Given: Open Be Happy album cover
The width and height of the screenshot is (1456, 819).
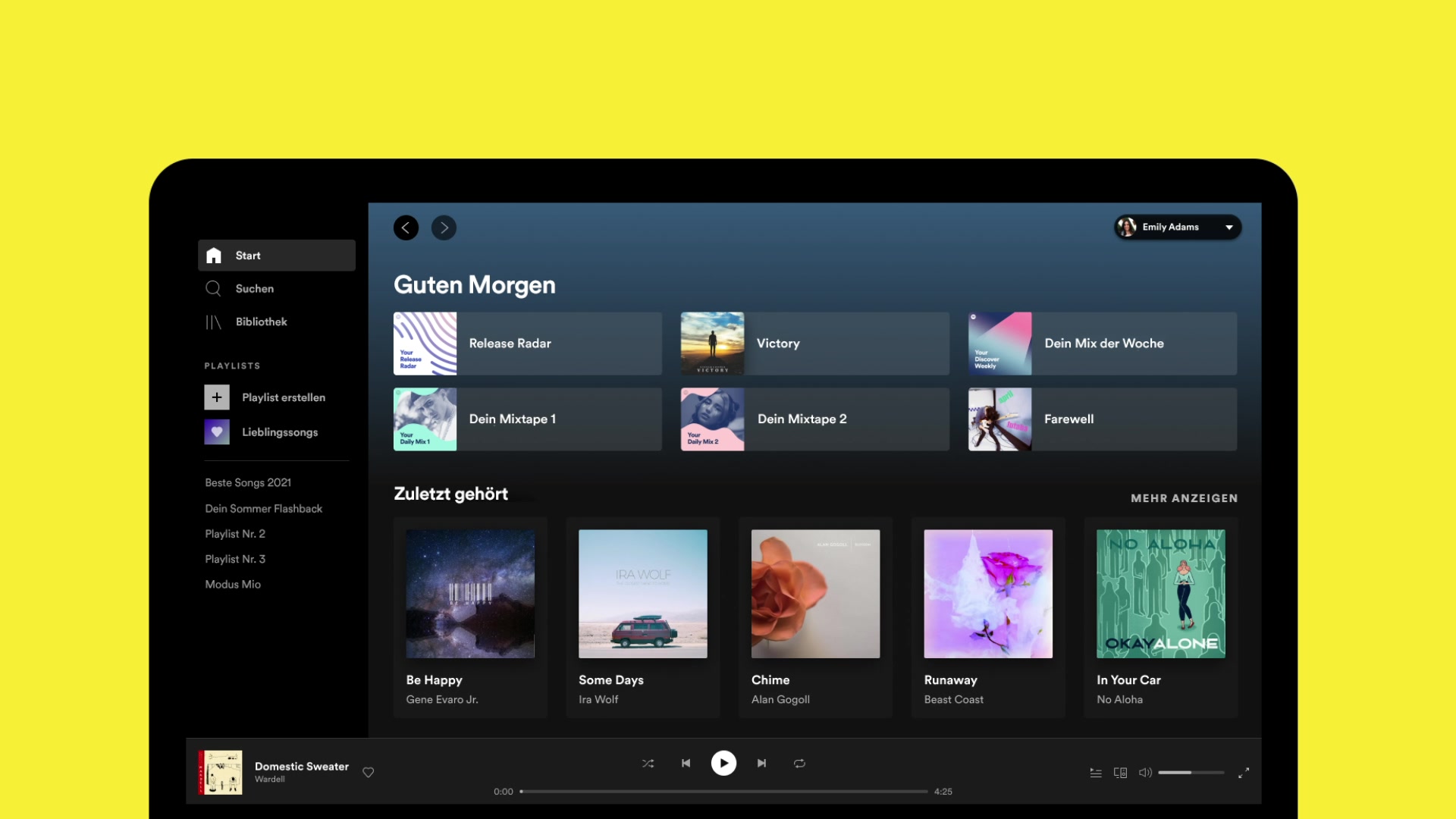Looking at the screenshot, I should click(470, 594).
